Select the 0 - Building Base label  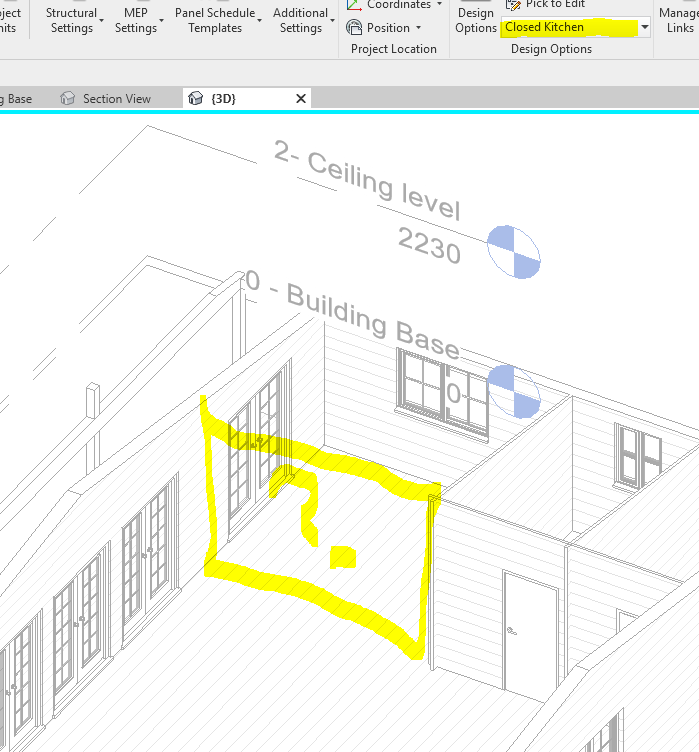pos(353,314)
